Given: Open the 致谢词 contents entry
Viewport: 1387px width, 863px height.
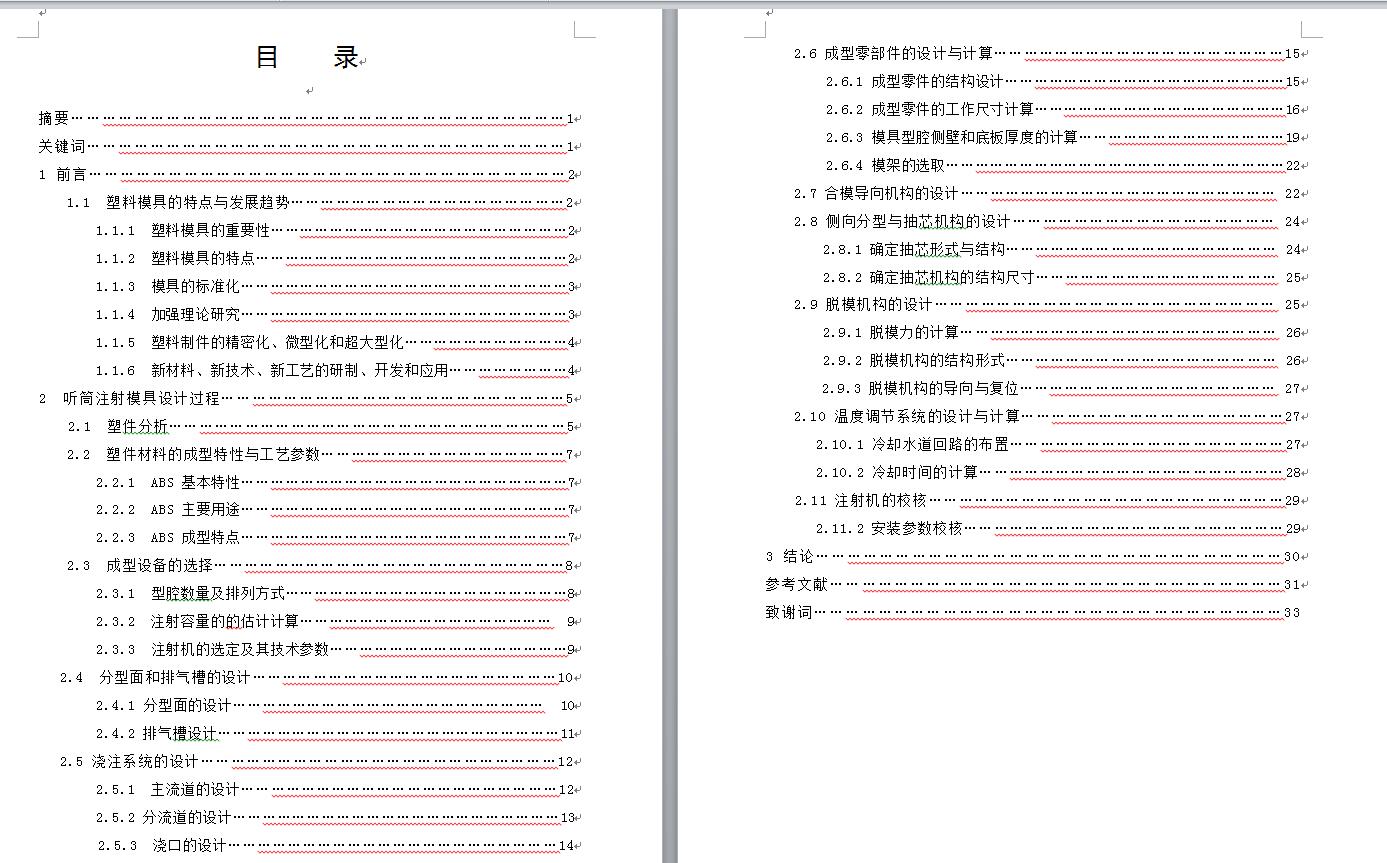Looking at the screenshot, I should (1033, 612).
